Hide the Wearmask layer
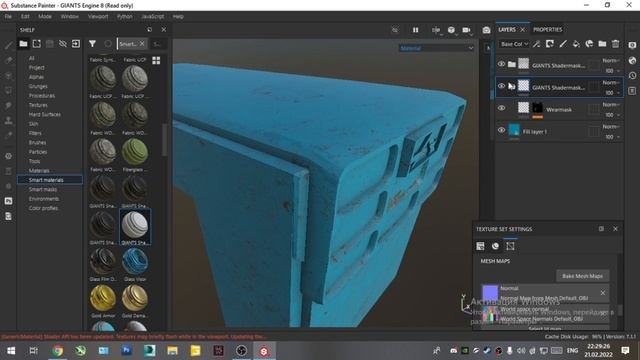Image resolution: width=640 pixels, height=360 pixels. click(x=501, y=108)
